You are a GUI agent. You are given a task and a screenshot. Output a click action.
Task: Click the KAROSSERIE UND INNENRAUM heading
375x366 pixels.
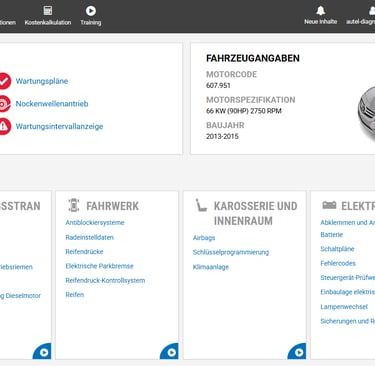pyautogui.click(x=255, y=213)
